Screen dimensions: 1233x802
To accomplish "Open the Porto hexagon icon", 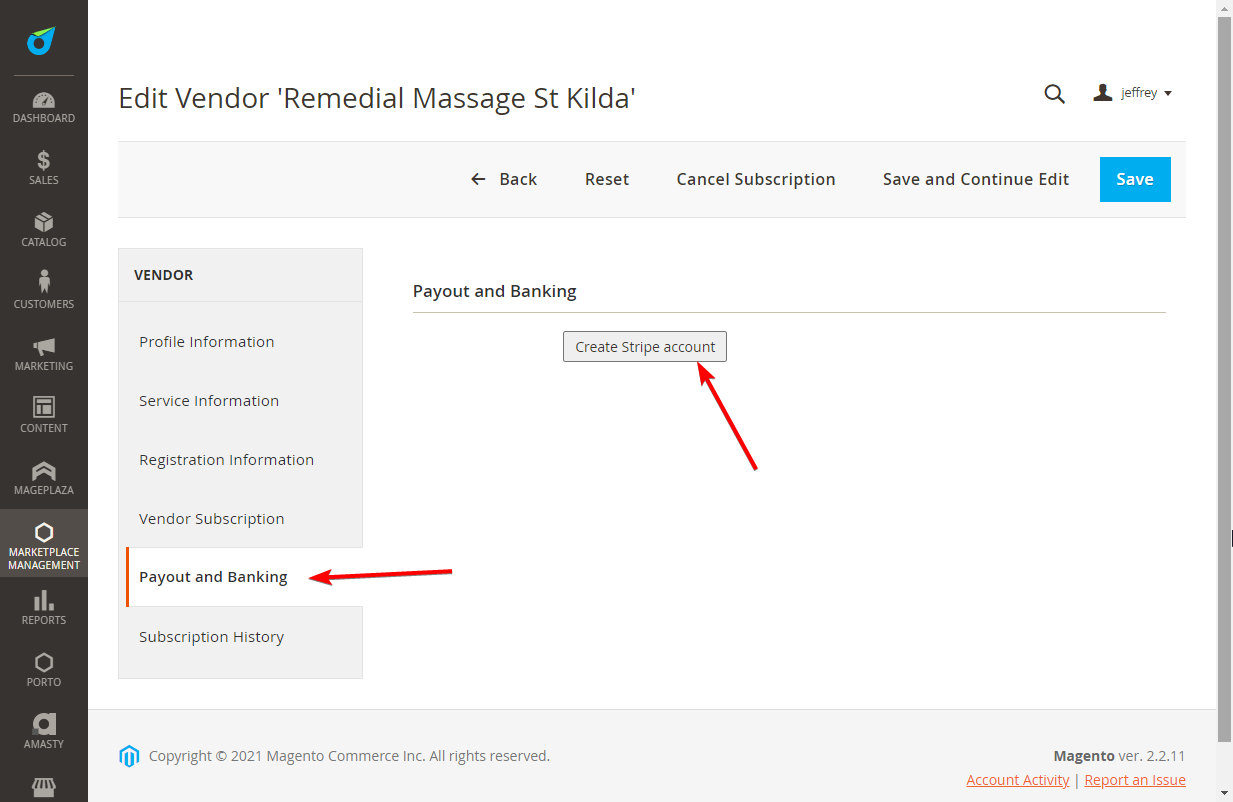I will tap(44, 662).
